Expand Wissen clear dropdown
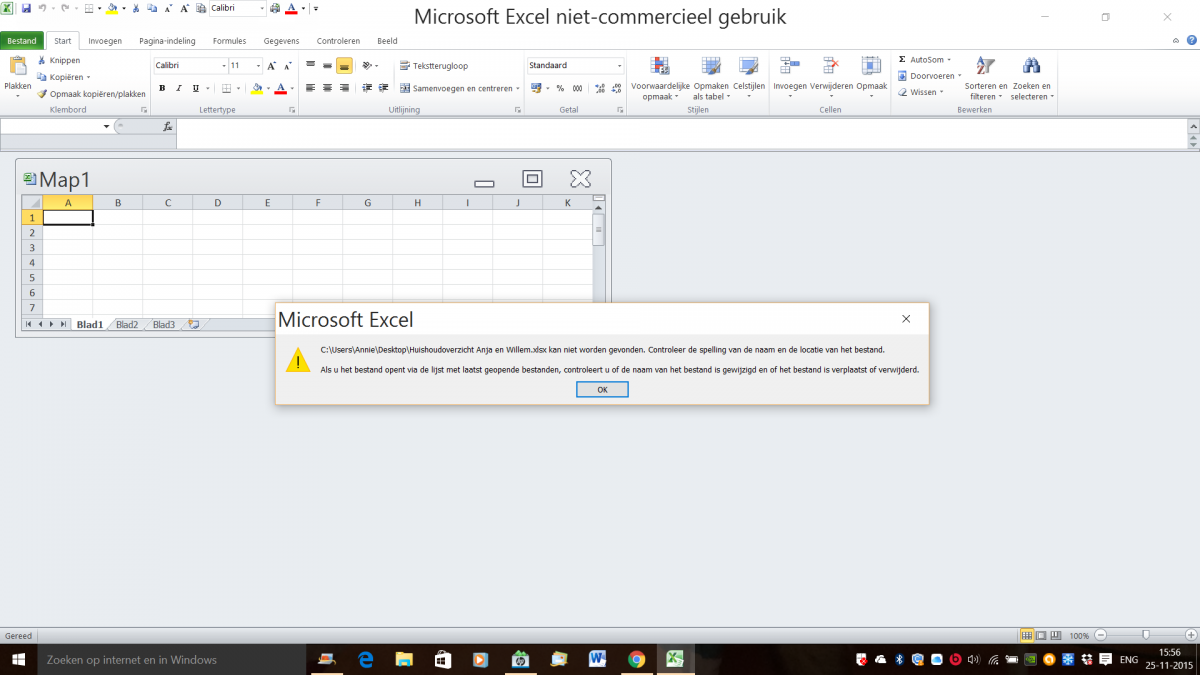This screenshot has width=1200, height=675. [x=941, y=92]
